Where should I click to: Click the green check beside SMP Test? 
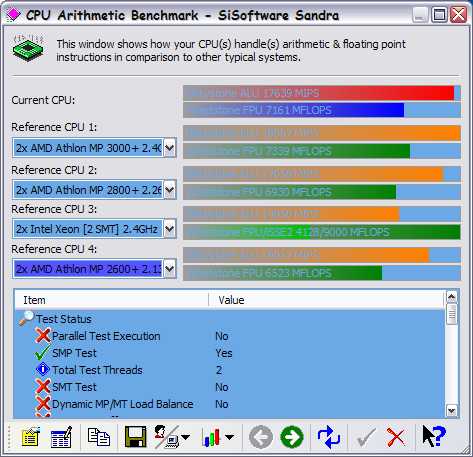click(42, 353)
